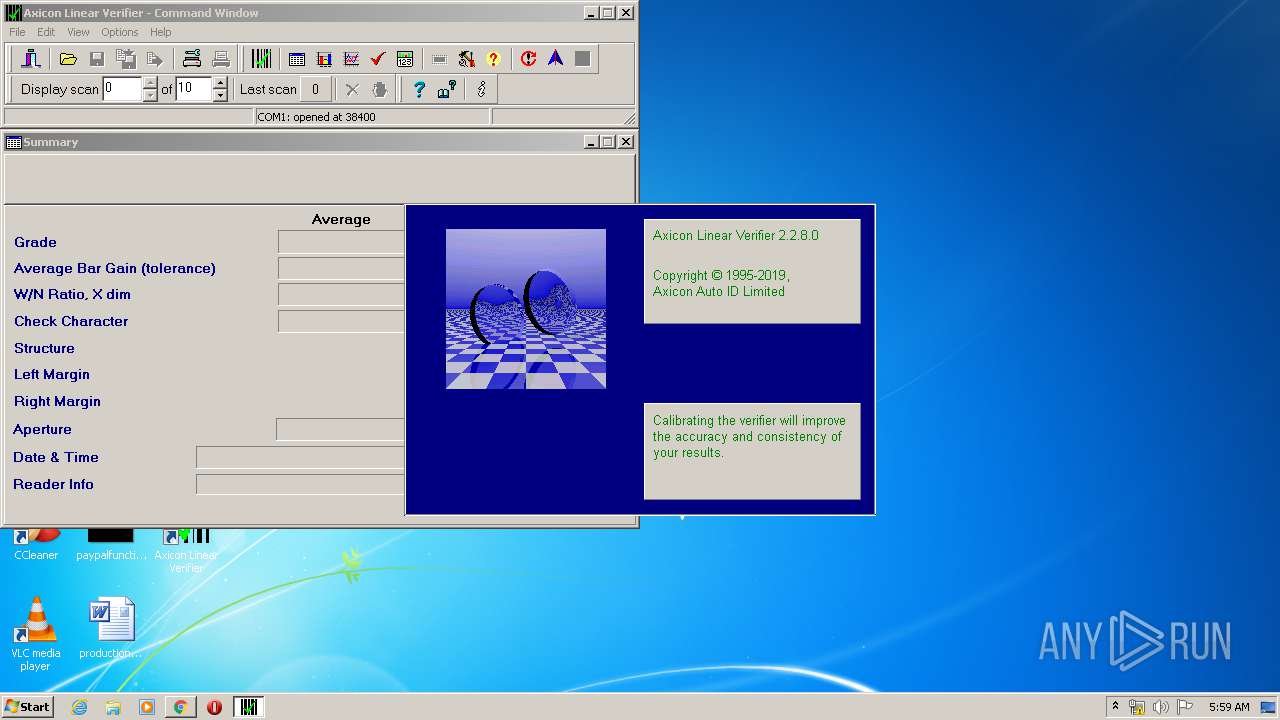Image resolution: width=1280 pixels, height=720 pixels.
Task: Open the CCleaner desktop shortcut
Action: point(36,546)
